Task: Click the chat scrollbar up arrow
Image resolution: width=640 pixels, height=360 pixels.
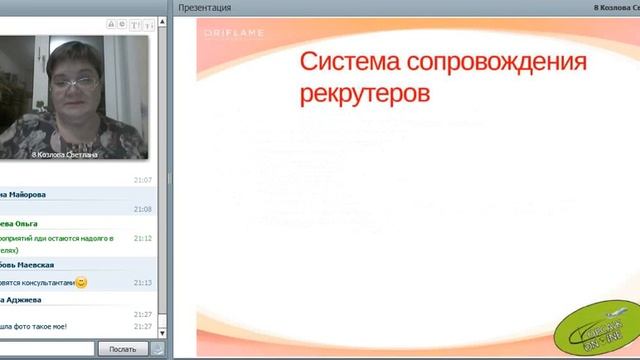Action: tap(162, 22)
